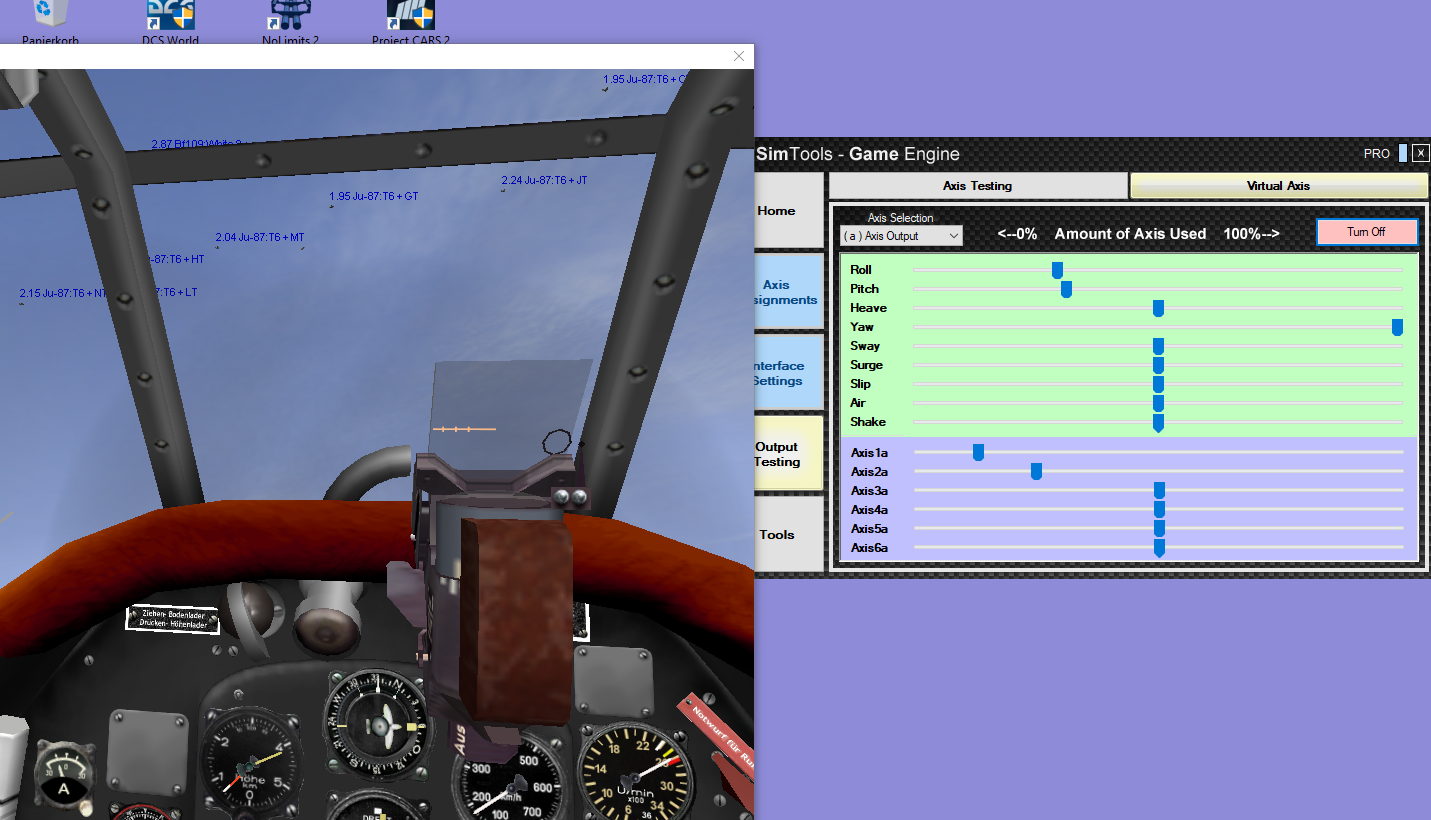The height and width of the screenshot is (820, 1431).
Task: Switch to the Output Testing section
Action: point(789,454)
